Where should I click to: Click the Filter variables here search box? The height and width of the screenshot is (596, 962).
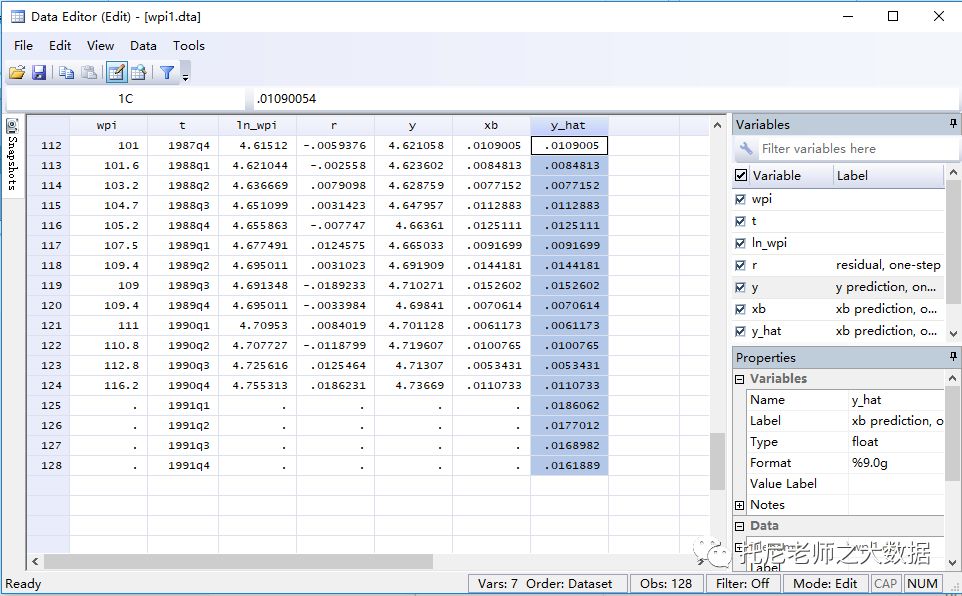pyautogui.click(x=857, y=149)
